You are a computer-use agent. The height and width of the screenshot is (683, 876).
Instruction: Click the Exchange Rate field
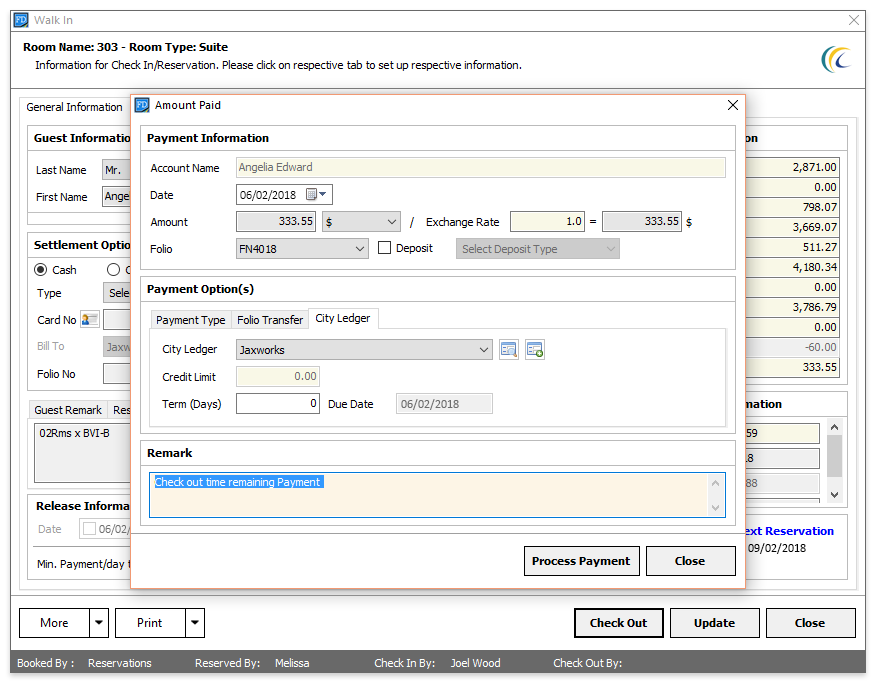[548, 222]
